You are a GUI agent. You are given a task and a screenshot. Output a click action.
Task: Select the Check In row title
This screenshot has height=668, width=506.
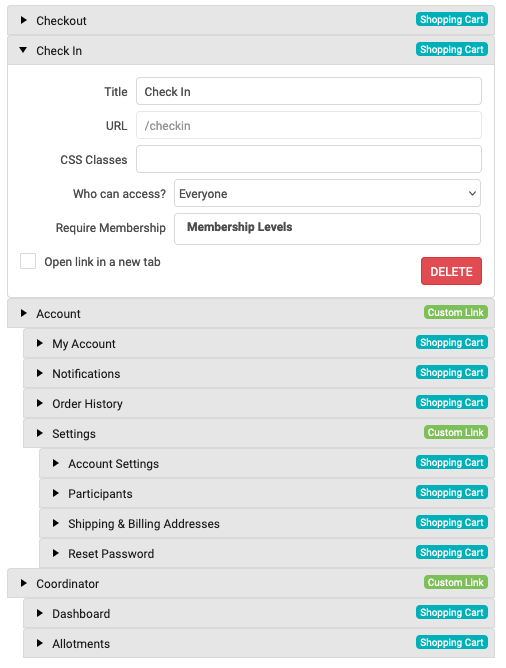59,51
